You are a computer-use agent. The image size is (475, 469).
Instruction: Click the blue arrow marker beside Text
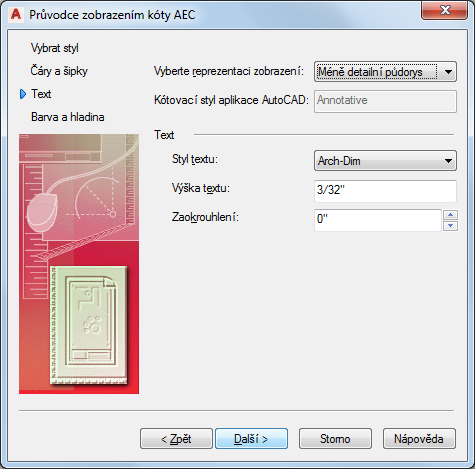click(23, 94)
